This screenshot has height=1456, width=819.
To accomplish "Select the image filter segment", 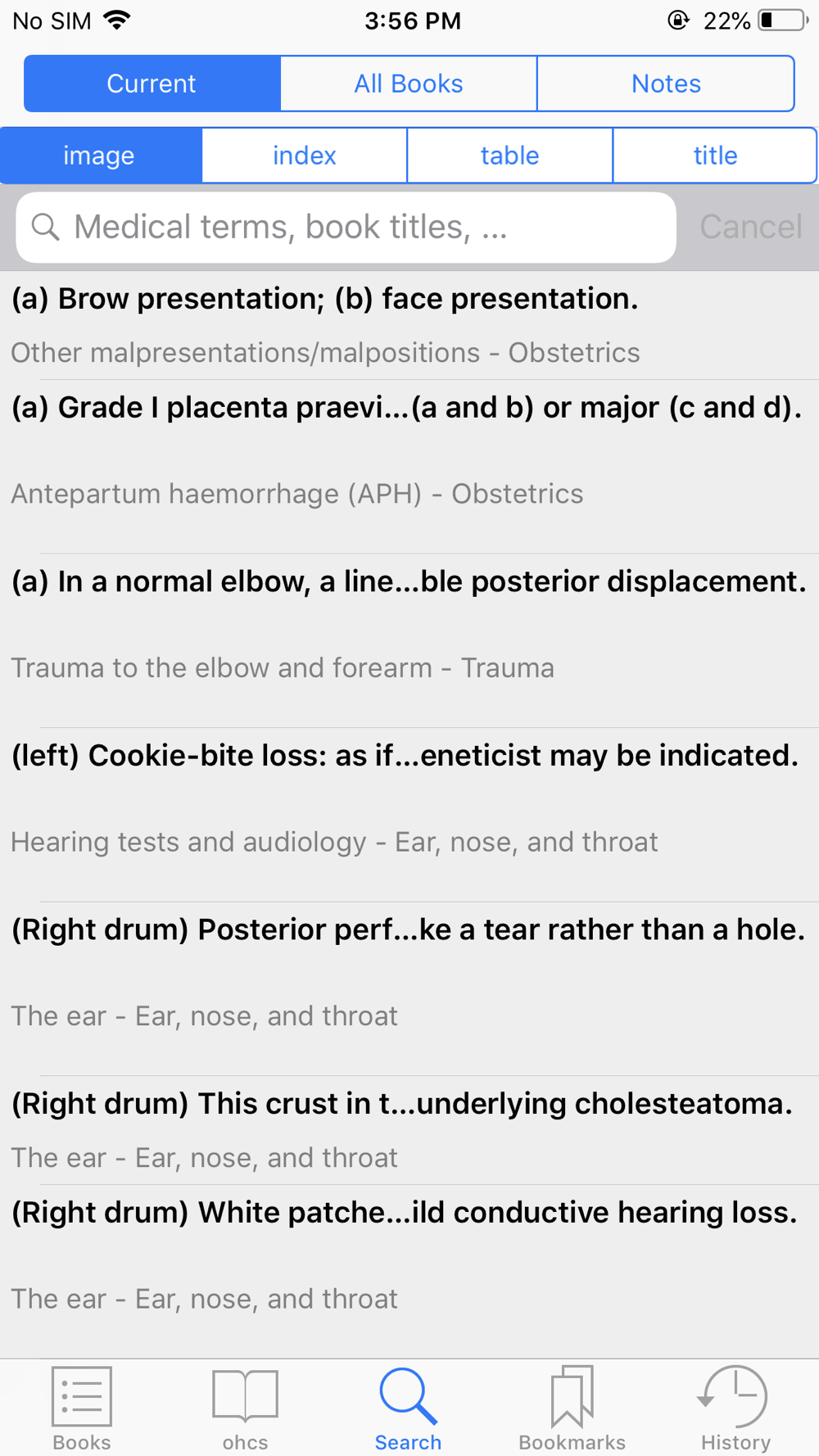I will click(100, 156).
